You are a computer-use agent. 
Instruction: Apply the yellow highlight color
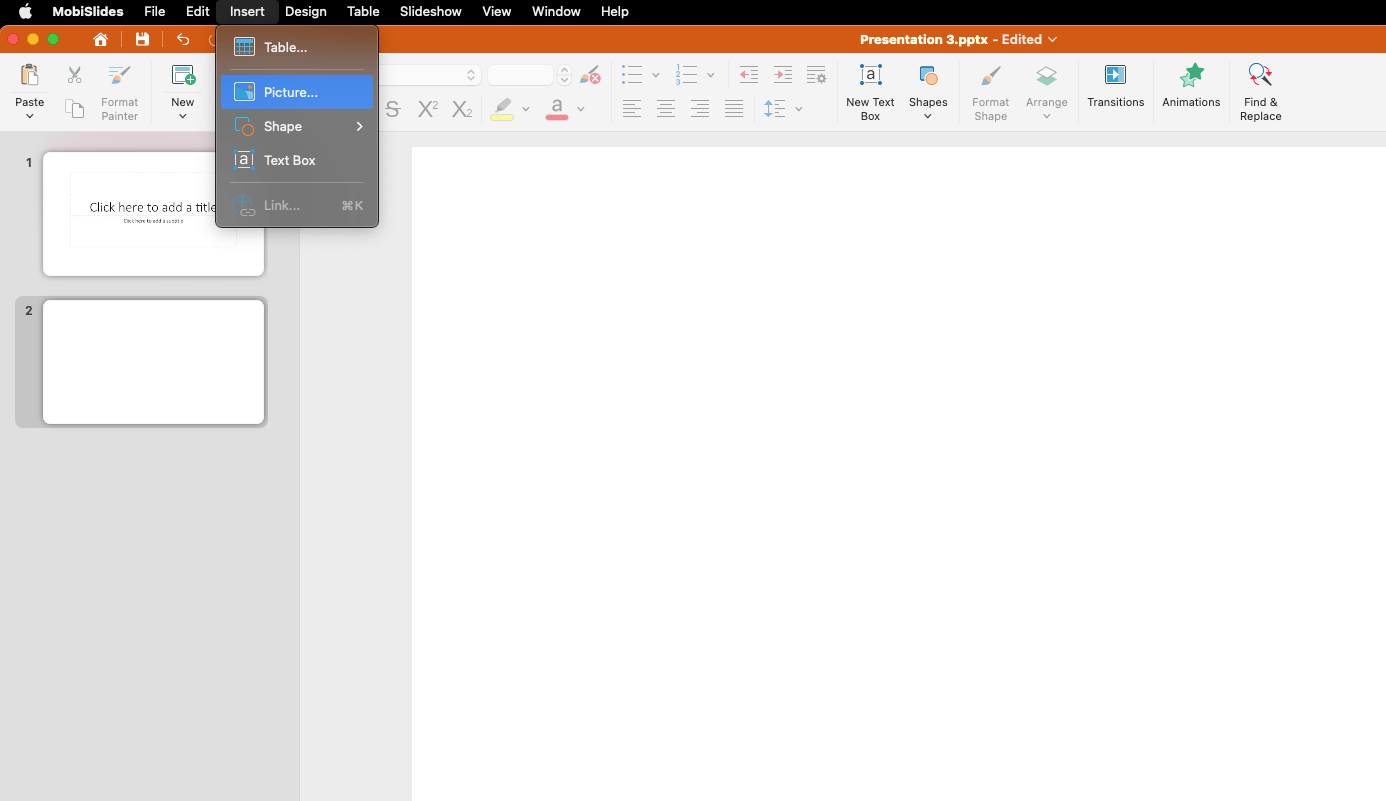502,109
